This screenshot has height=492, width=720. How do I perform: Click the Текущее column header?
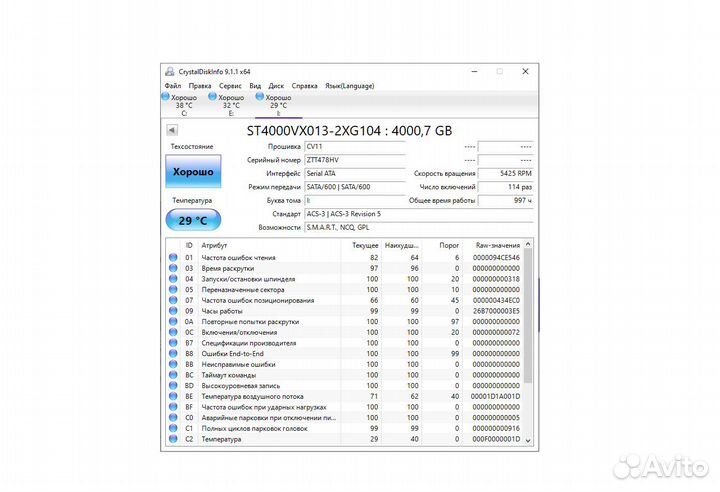[361, 245]
